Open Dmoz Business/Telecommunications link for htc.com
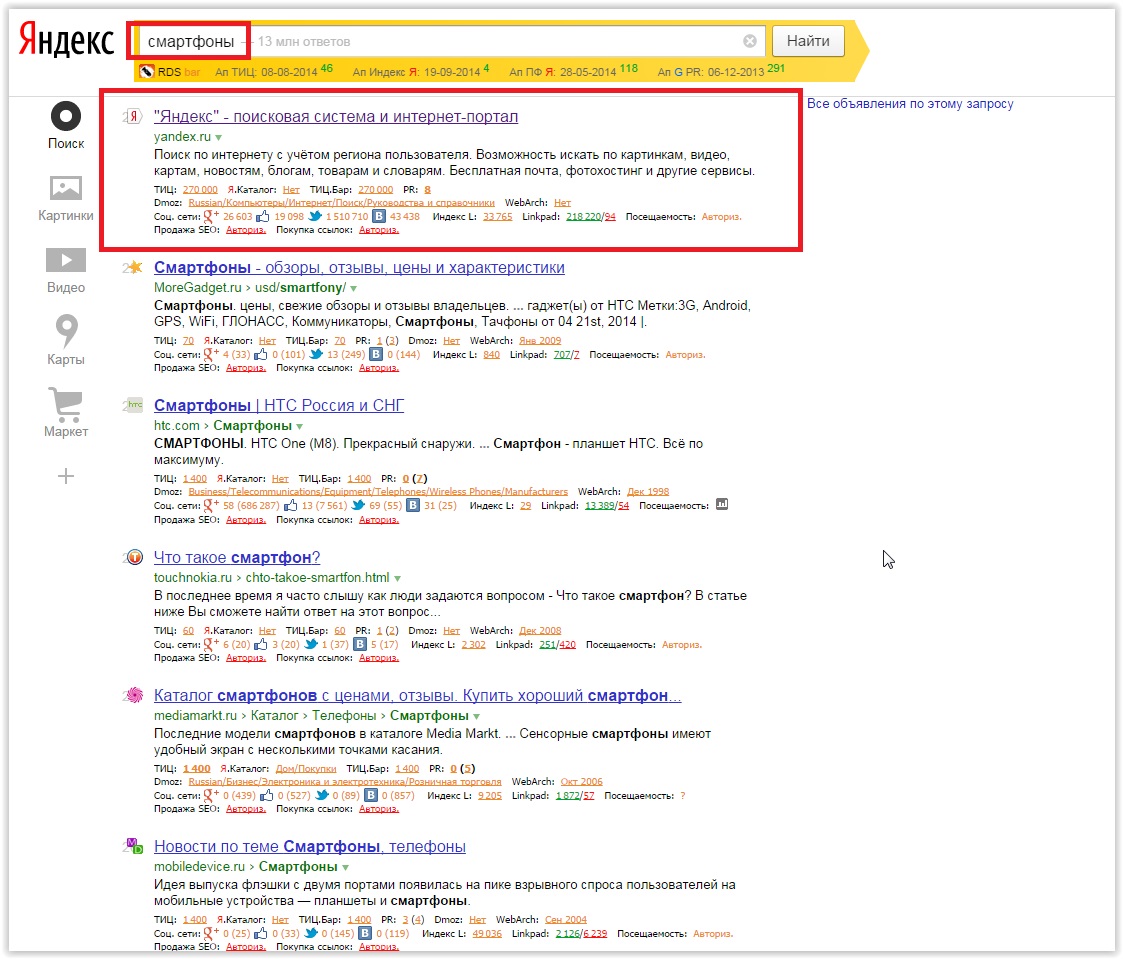This screenshot has width=1123, height=959. [x=378, y=491]
